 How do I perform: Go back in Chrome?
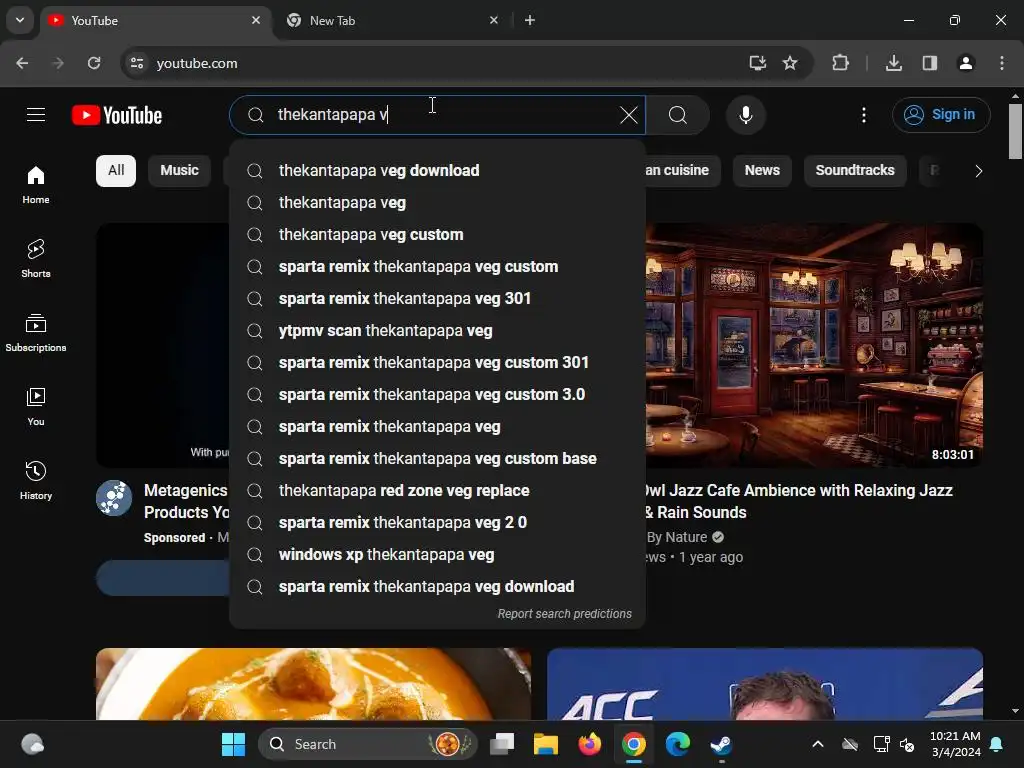(x=22, y=63)
